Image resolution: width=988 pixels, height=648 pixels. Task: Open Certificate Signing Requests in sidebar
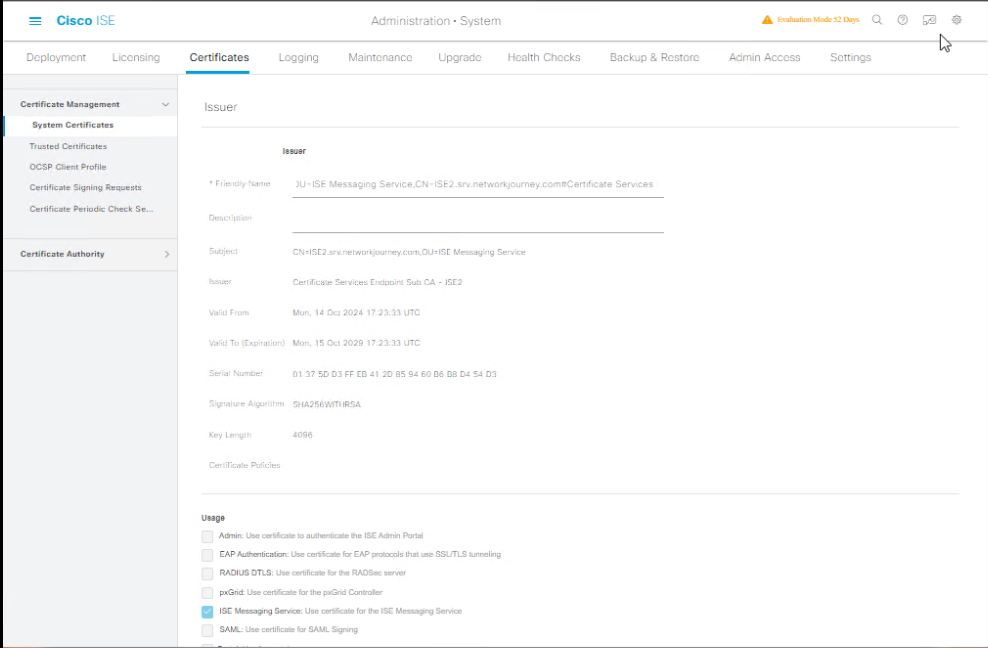coord(86,188)
